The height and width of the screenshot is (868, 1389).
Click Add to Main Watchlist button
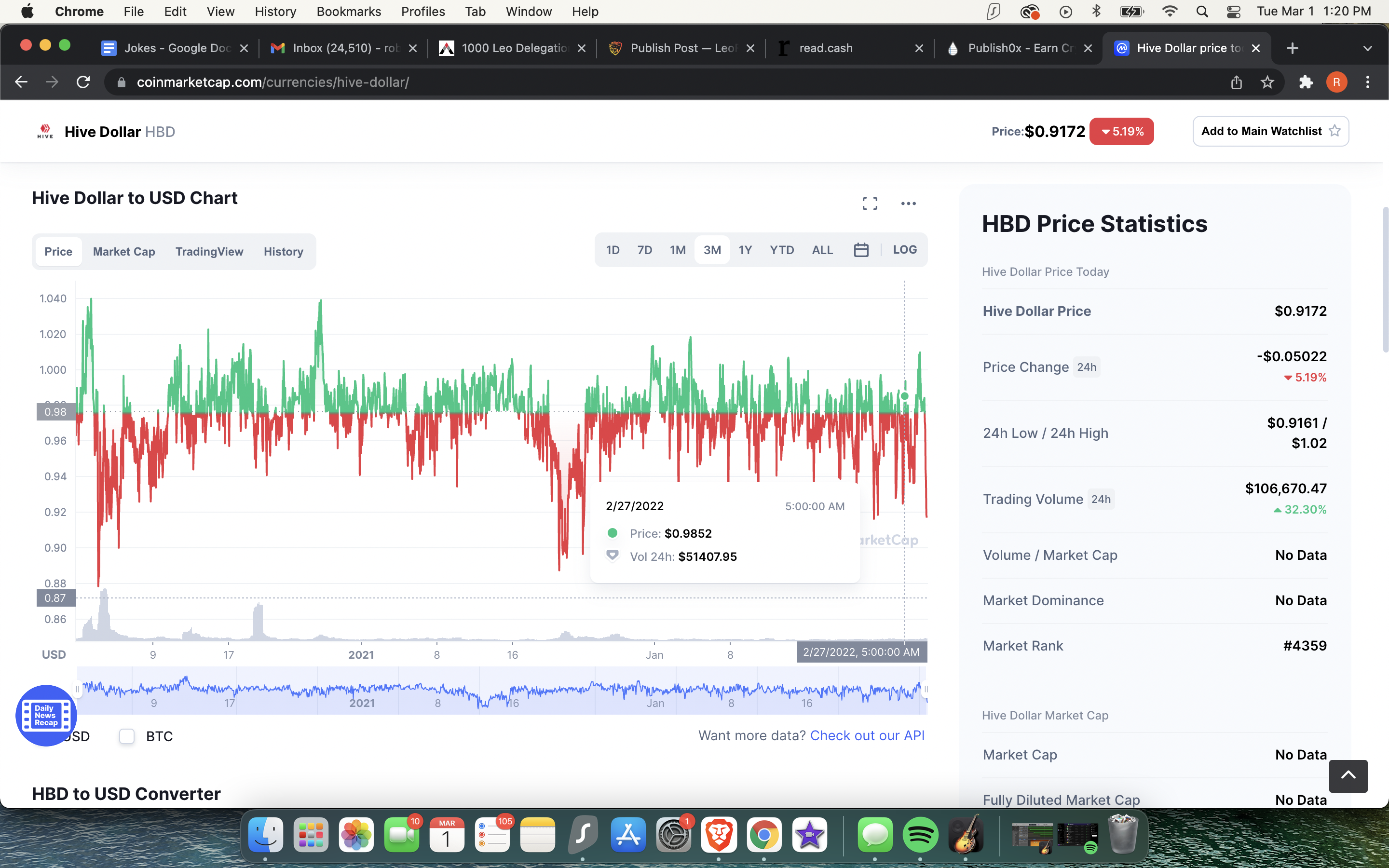tap(1271, 131)
